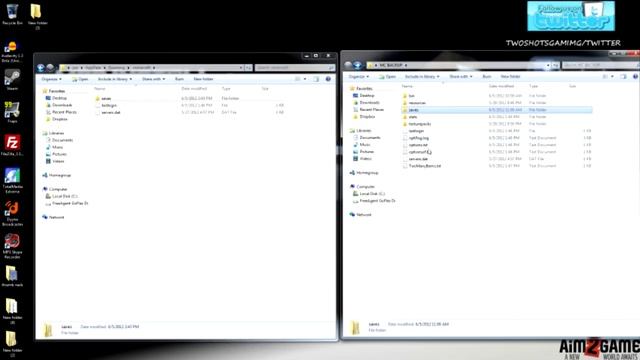Create New folder in MC BACKUP window
640x360 pixels.
(510, 77)
